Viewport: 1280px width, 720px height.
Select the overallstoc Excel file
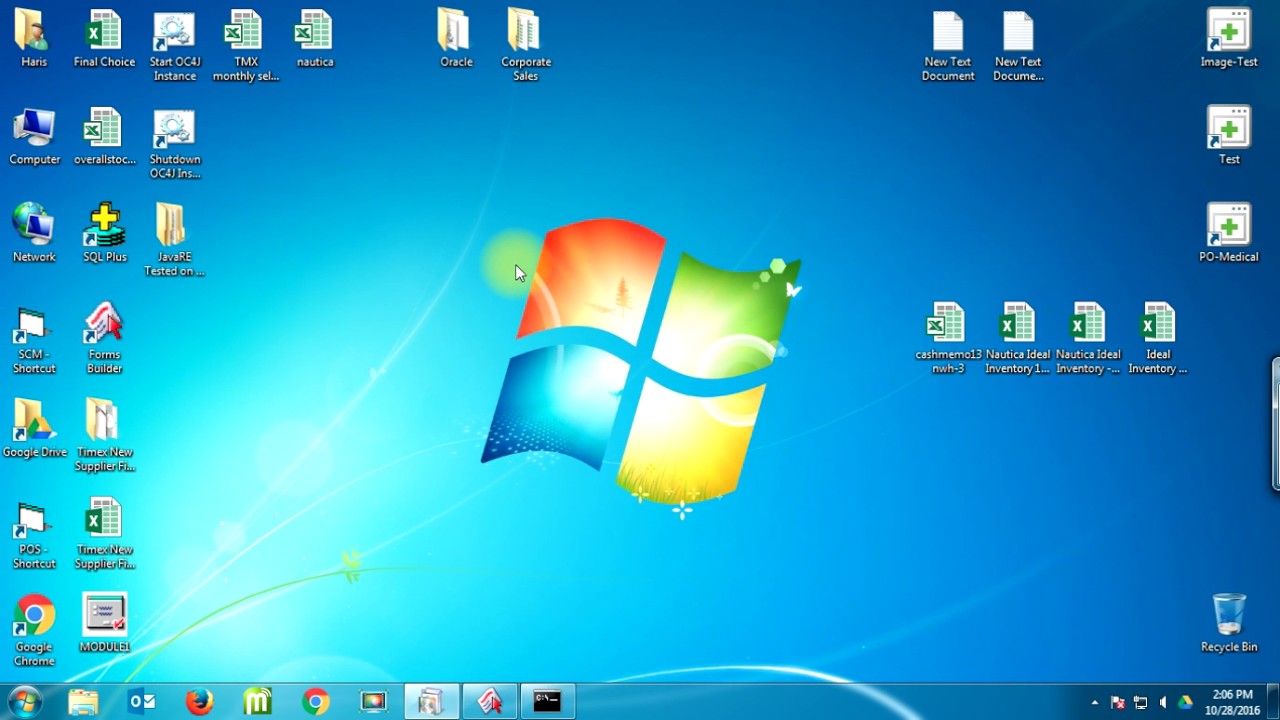pyautogui.click(x=104, y=136)
